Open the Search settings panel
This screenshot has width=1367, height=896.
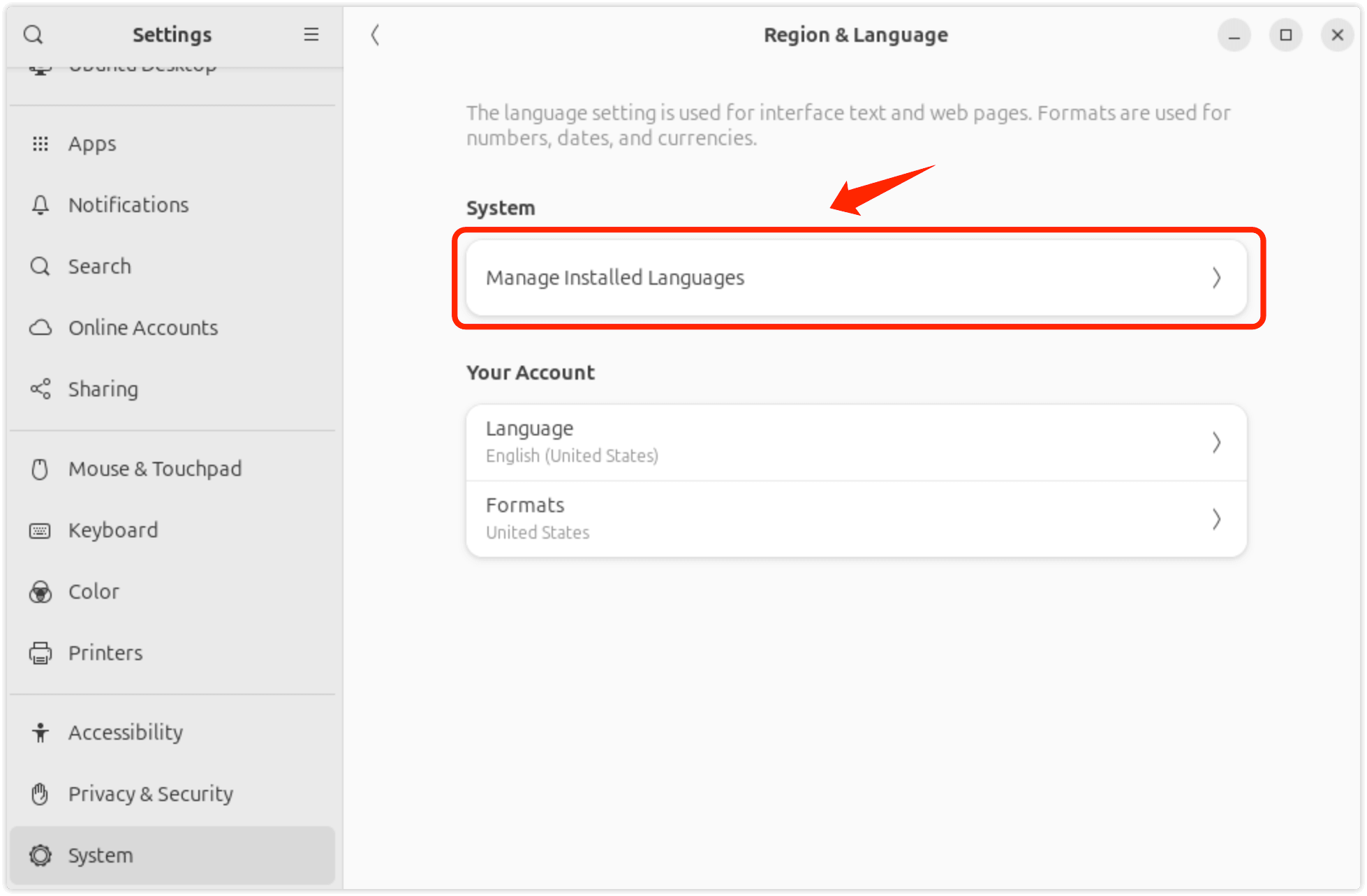click(100, 267)
